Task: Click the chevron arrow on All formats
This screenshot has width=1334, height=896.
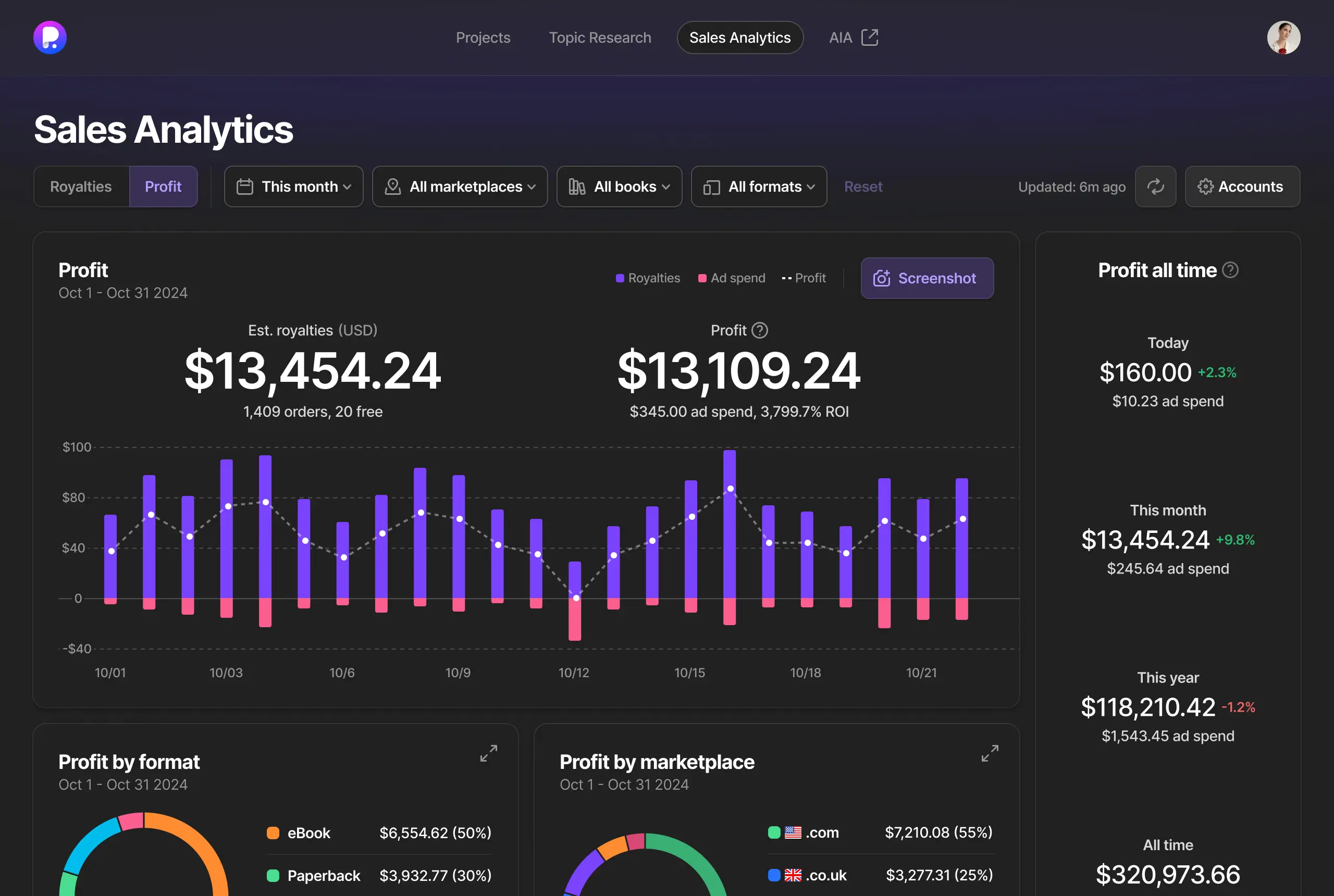Action: (x=810, y=187)
